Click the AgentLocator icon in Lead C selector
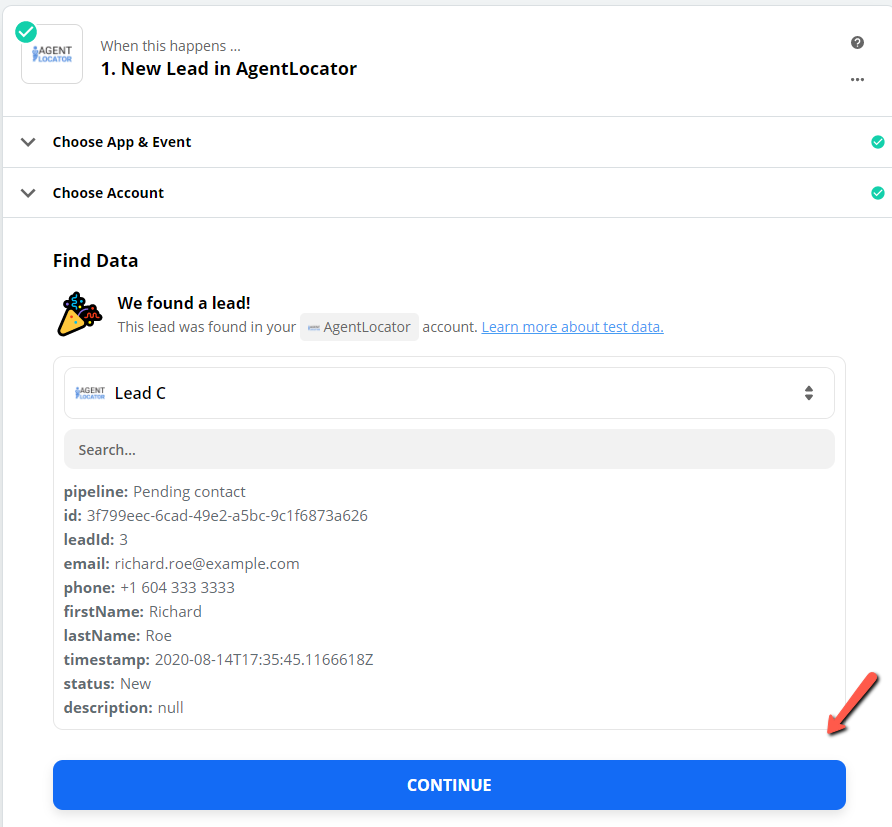 click(x=90, y=393)
